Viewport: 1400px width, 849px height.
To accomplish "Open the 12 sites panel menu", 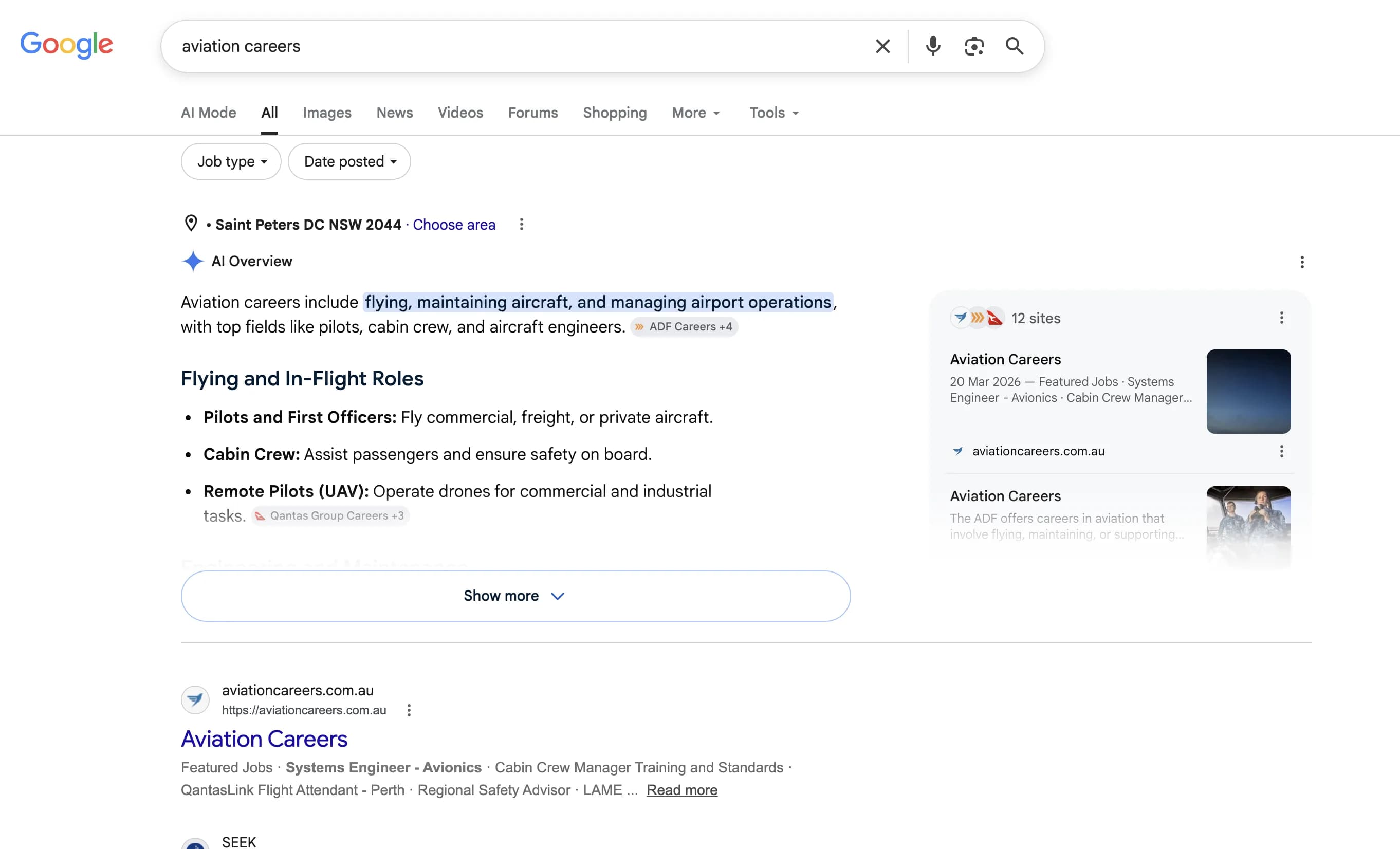I will 1281,318.
